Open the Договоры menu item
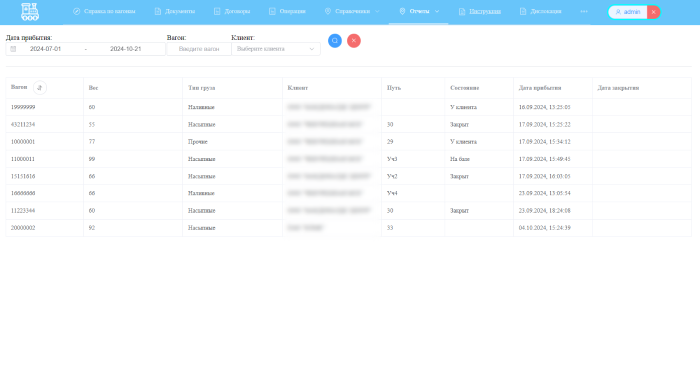This screenshot has width=700, height=376. 232,12
